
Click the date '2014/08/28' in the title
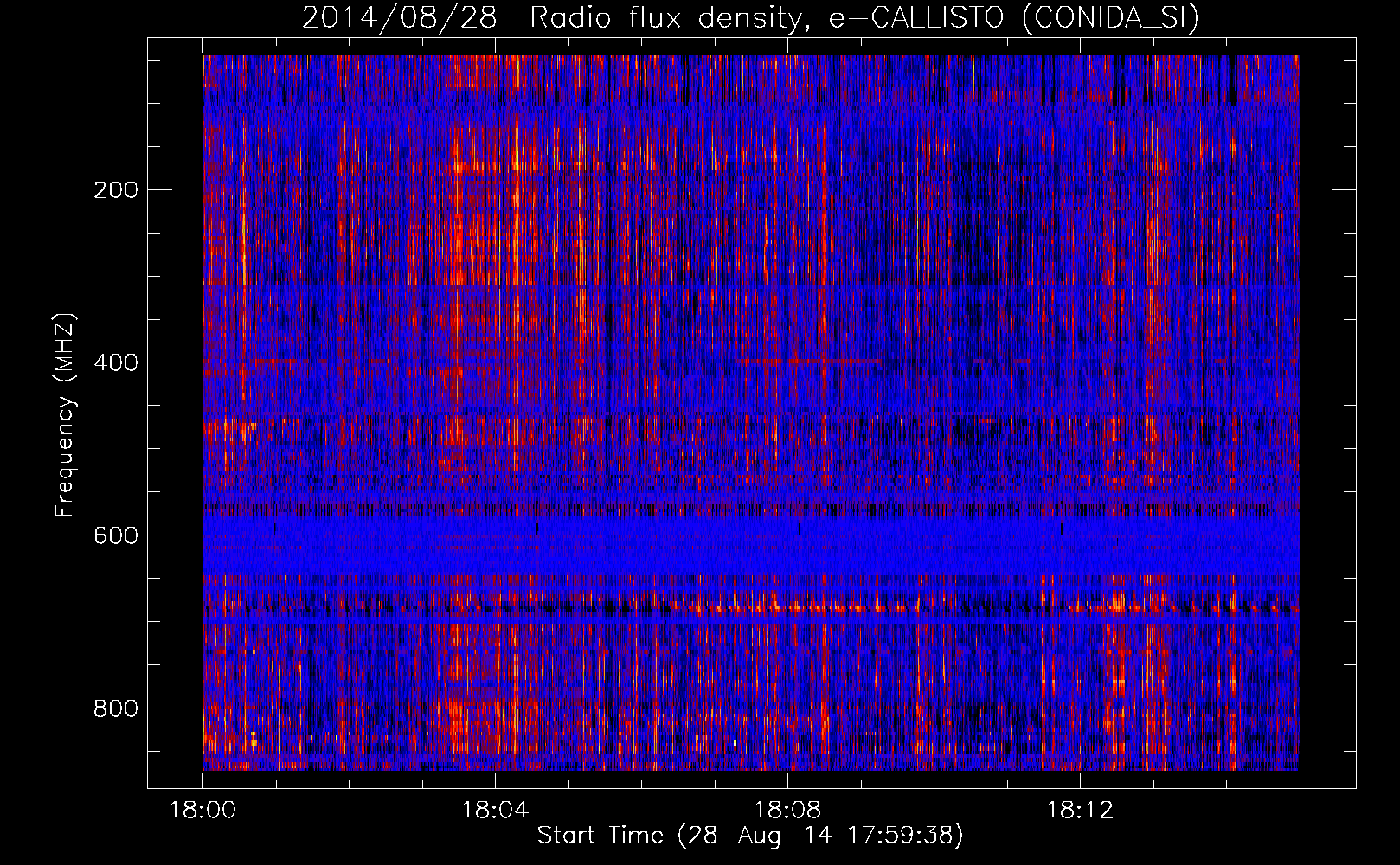pos(400,18)
